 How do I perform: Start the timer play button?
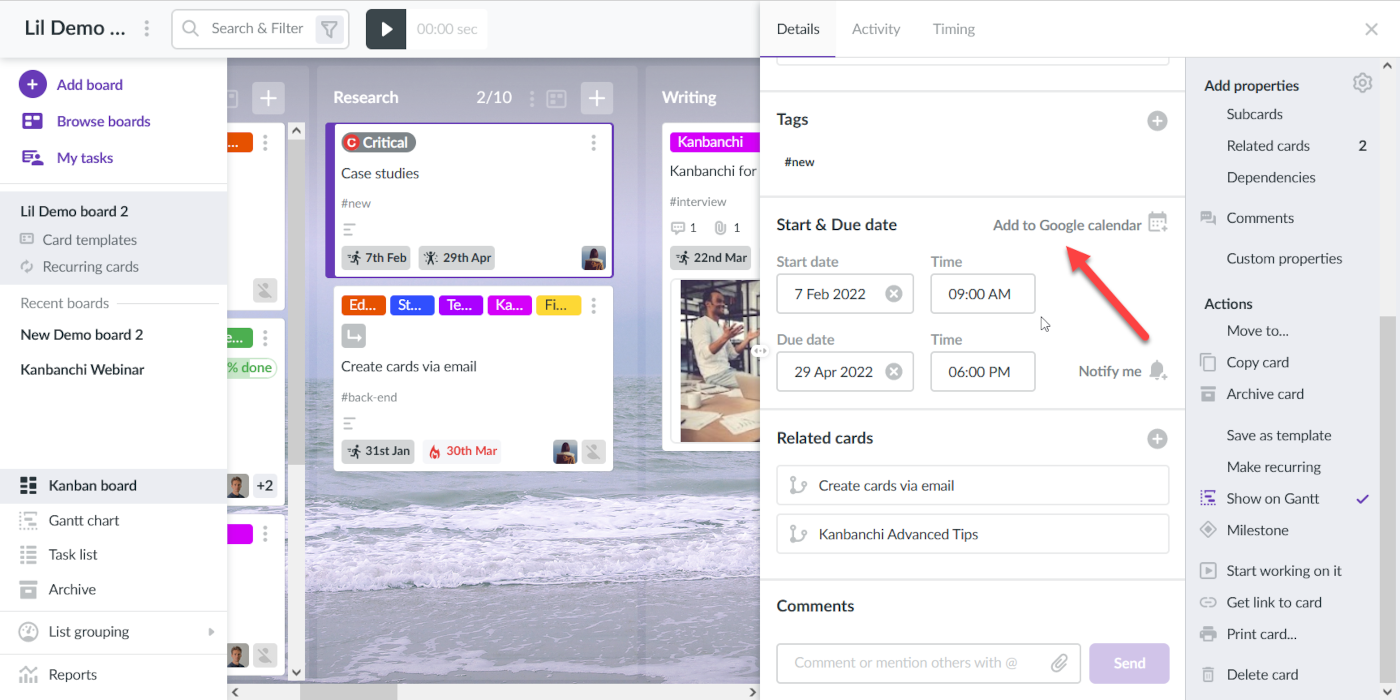pos(386,29)
